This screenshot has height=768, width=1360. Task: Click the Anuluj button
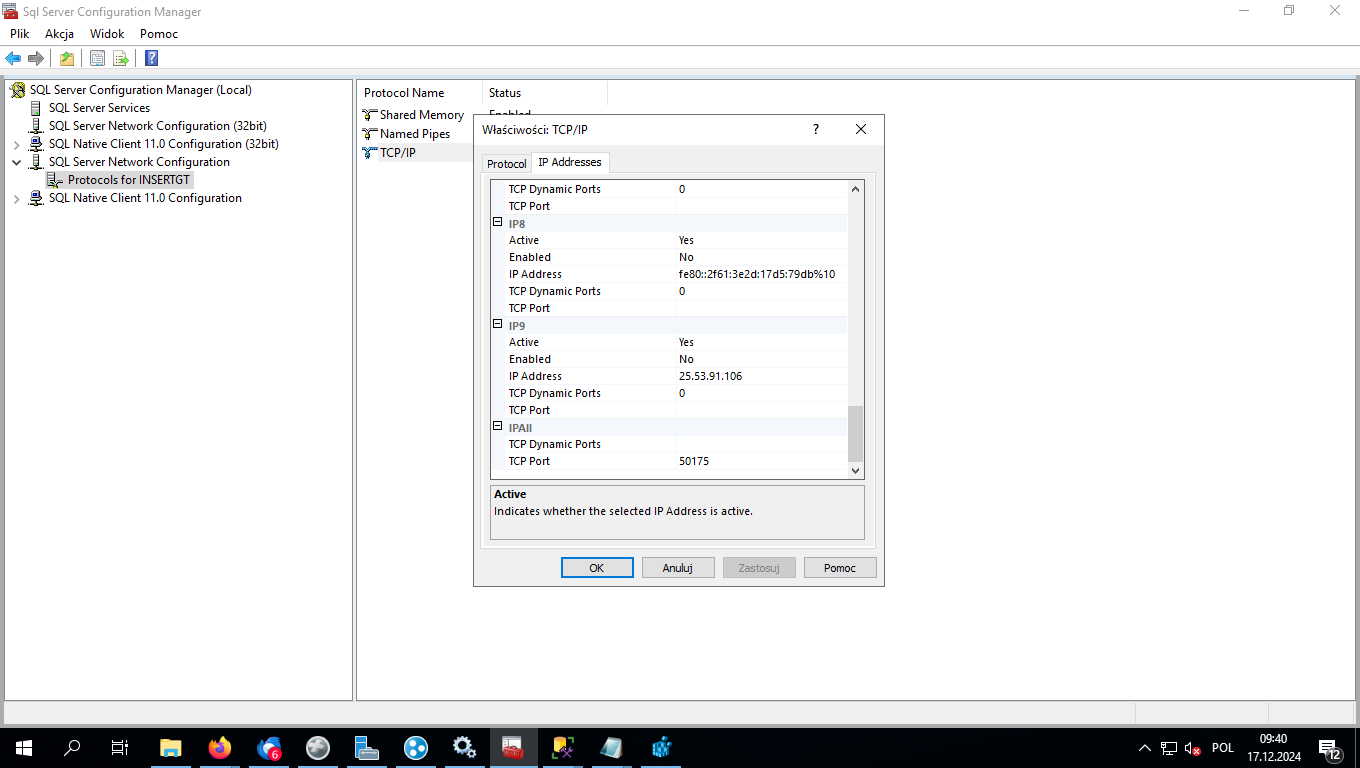678,567
